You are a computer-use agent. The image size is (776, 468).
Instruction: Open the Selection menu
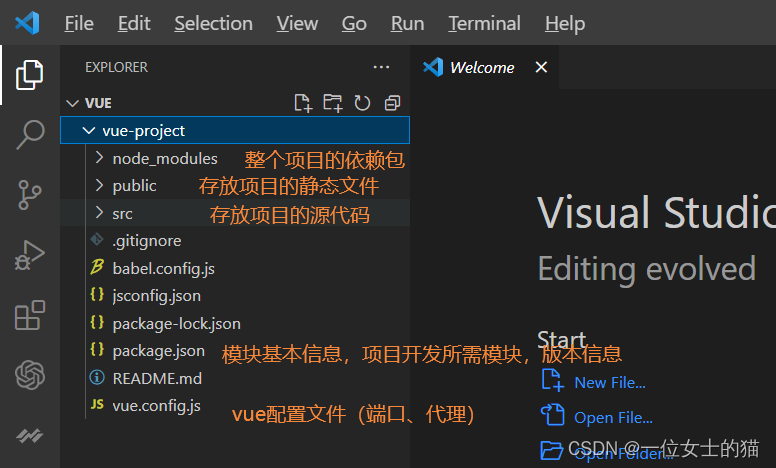[213, 23]
